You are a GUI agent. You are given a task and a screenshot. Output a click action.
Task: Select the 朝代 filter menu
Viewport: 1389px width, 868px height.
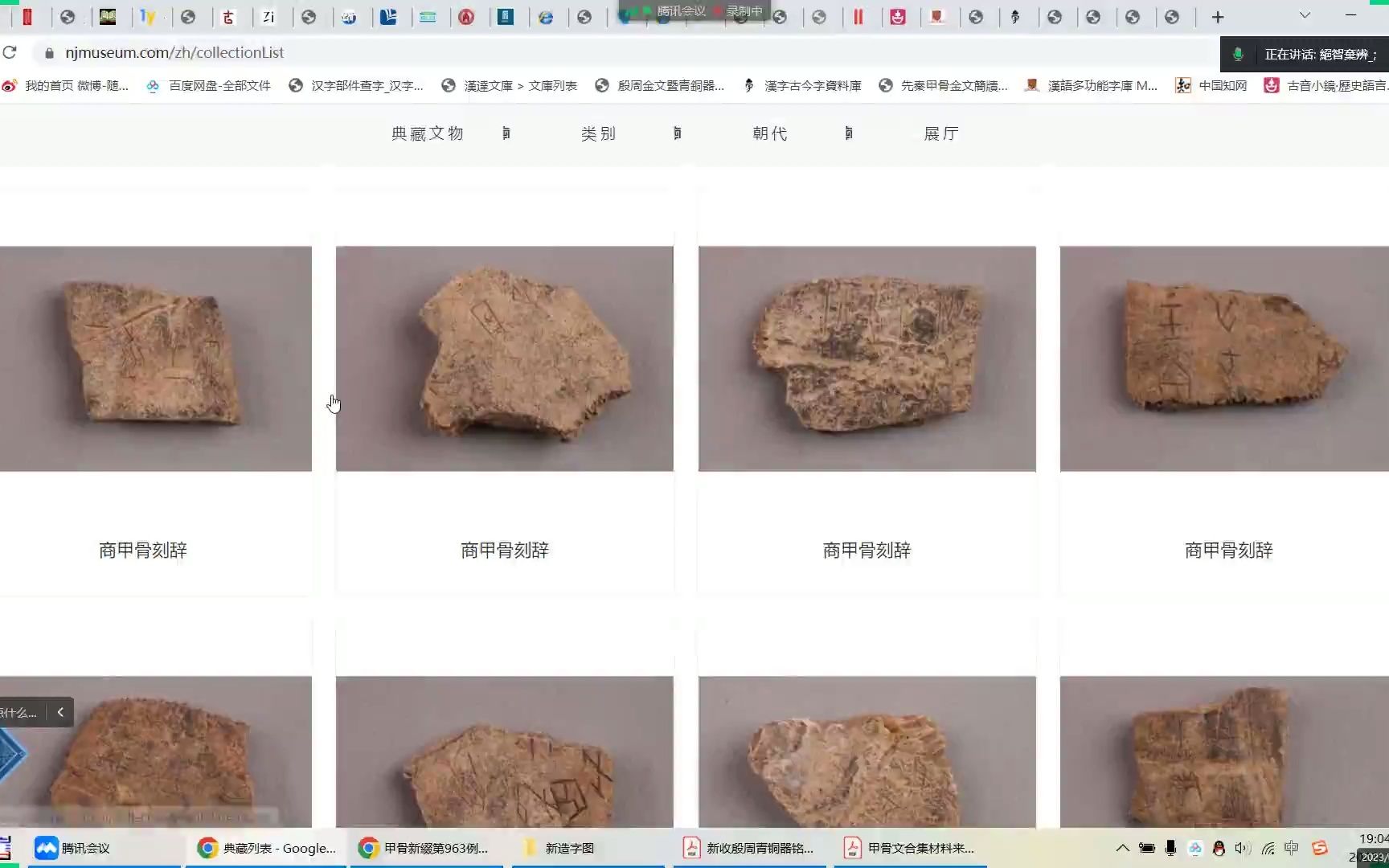click(x=770, y=133)
